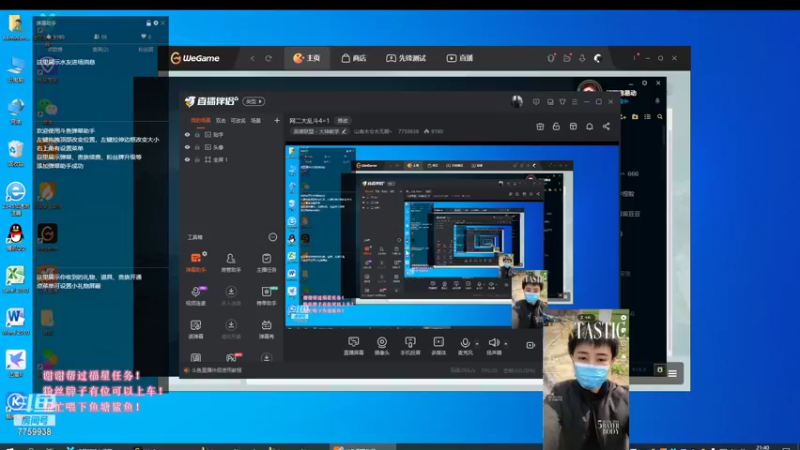Click the gift box icon in the stream header
This screenshot has height=450, width=800.
click(x=540, y=126)
